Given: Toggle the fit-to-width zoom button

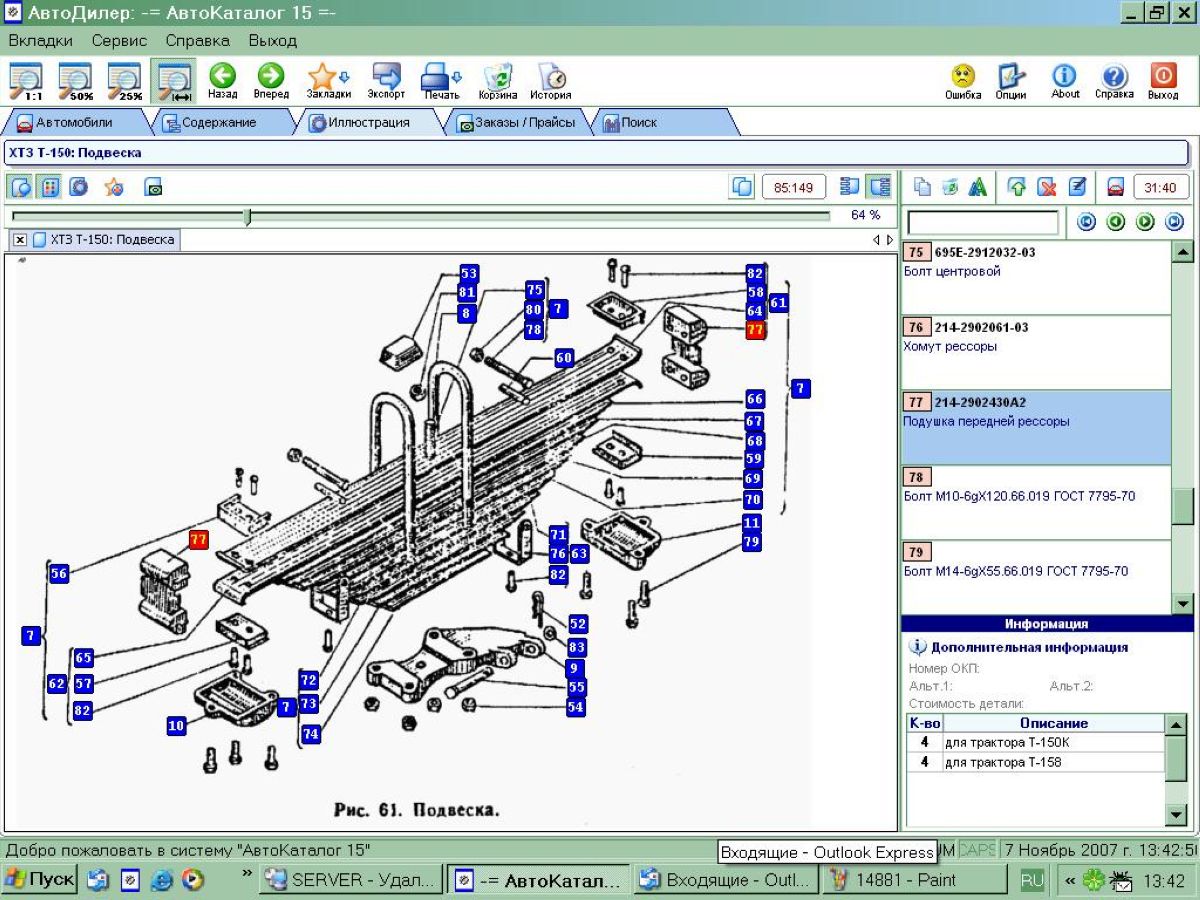Looking at the screenshot, I should pos(174,80).
